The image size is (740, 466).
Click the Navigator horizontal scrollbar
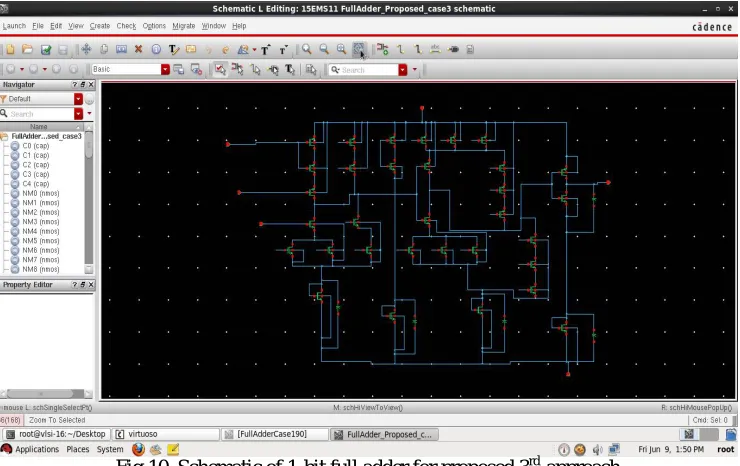tap(46, 393)
